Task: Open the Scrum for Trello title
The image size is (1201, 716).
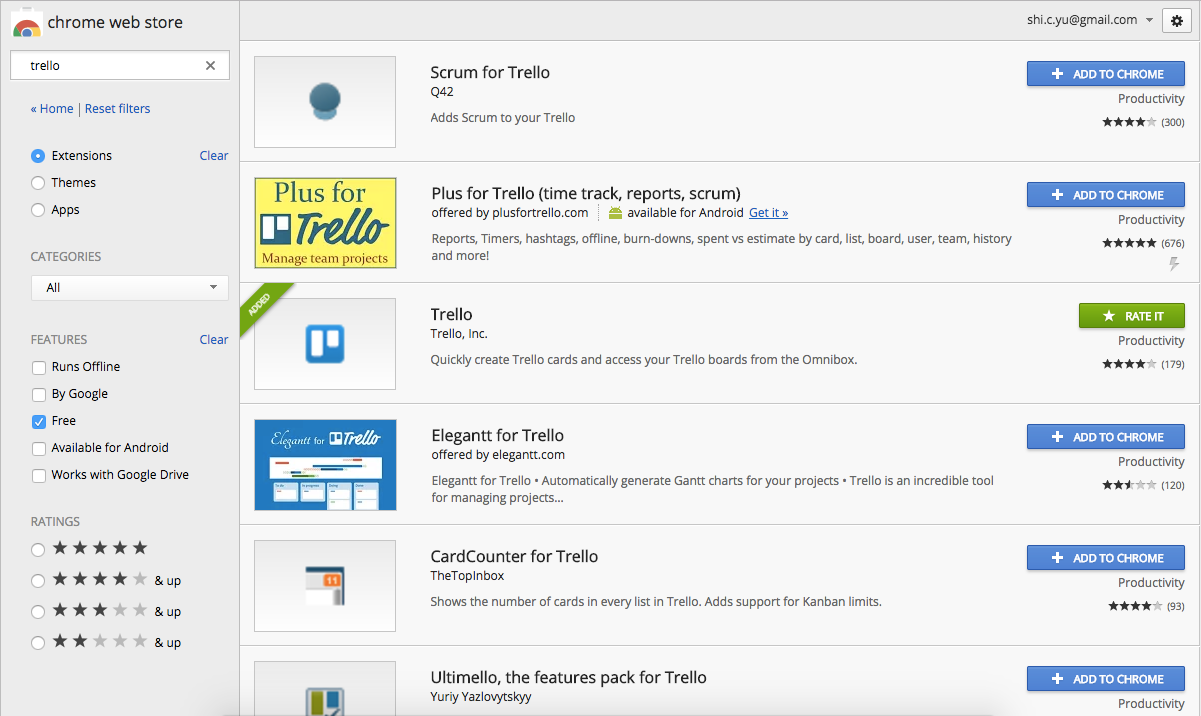Action: pyautogui.click(x=490, y=72)
